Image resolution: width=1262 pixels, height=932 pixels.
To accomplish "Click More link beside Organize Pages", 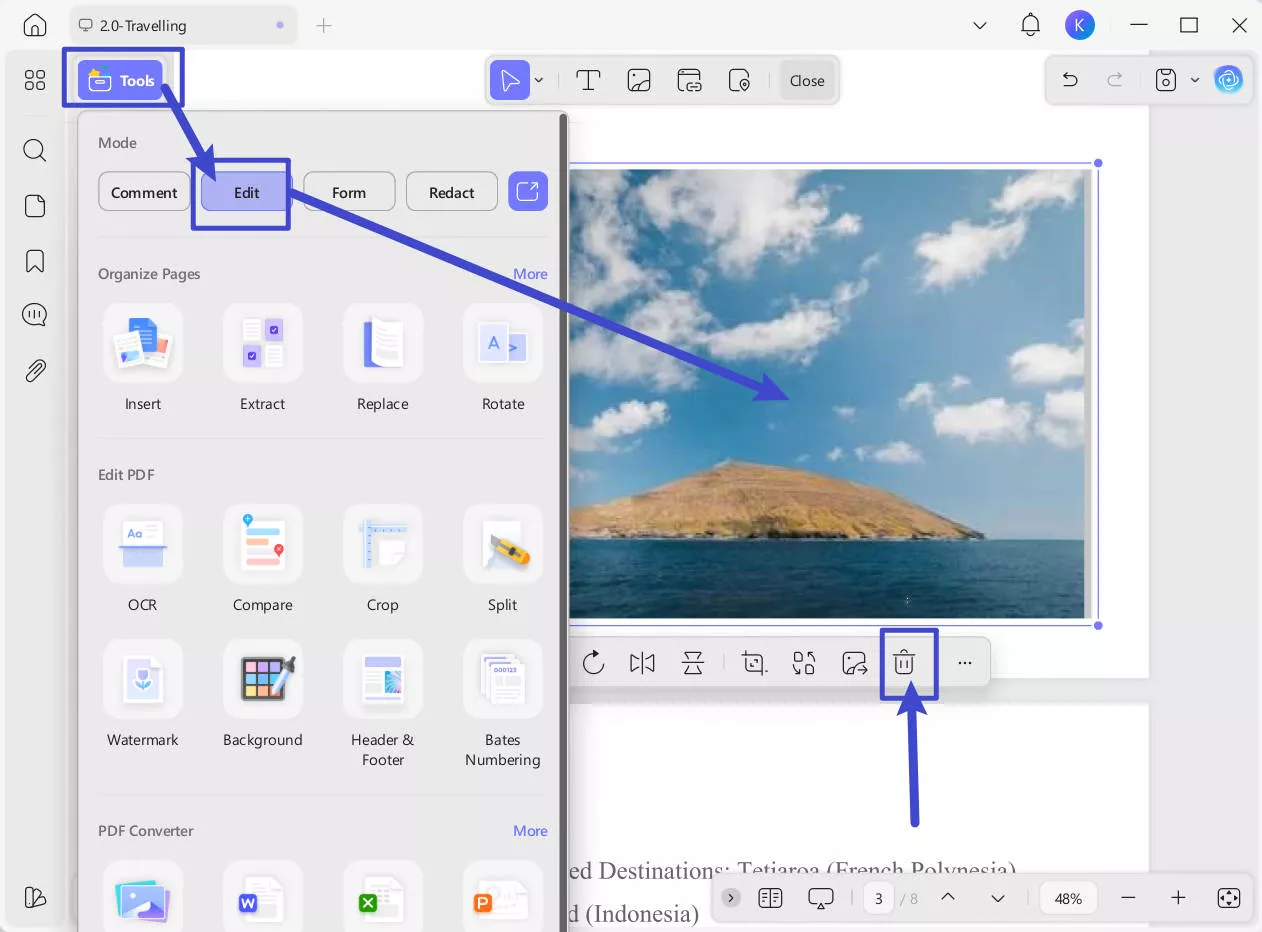I will [530, 274].
